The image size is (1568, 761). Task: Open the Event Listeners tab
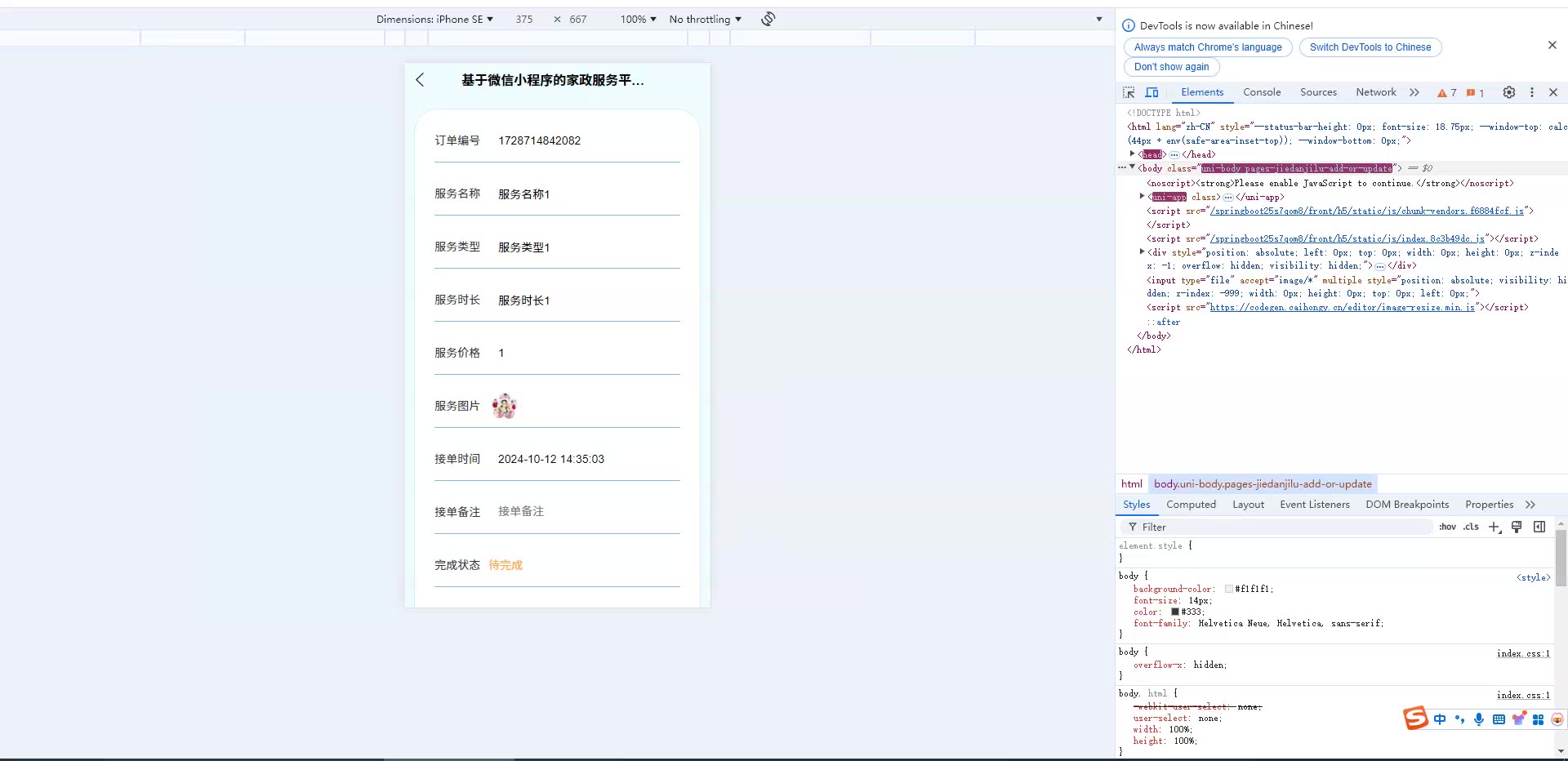1315,505
